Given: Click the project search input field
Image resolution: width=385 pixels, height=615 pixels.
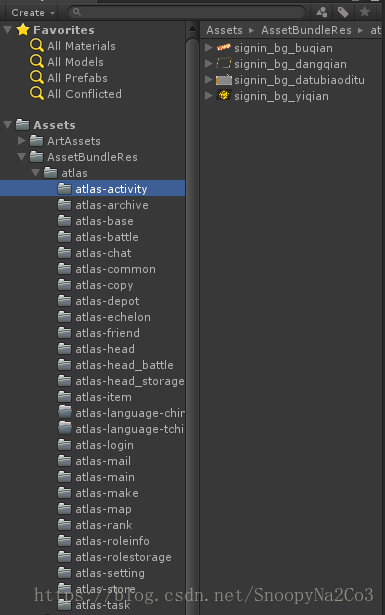Looking at the screenshot, I should (187, 13).
